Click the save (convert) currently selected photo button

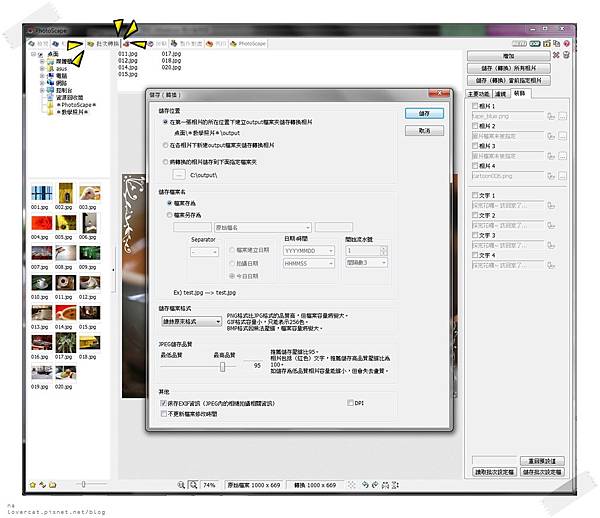pyautogui.click(x=509, y=81)
